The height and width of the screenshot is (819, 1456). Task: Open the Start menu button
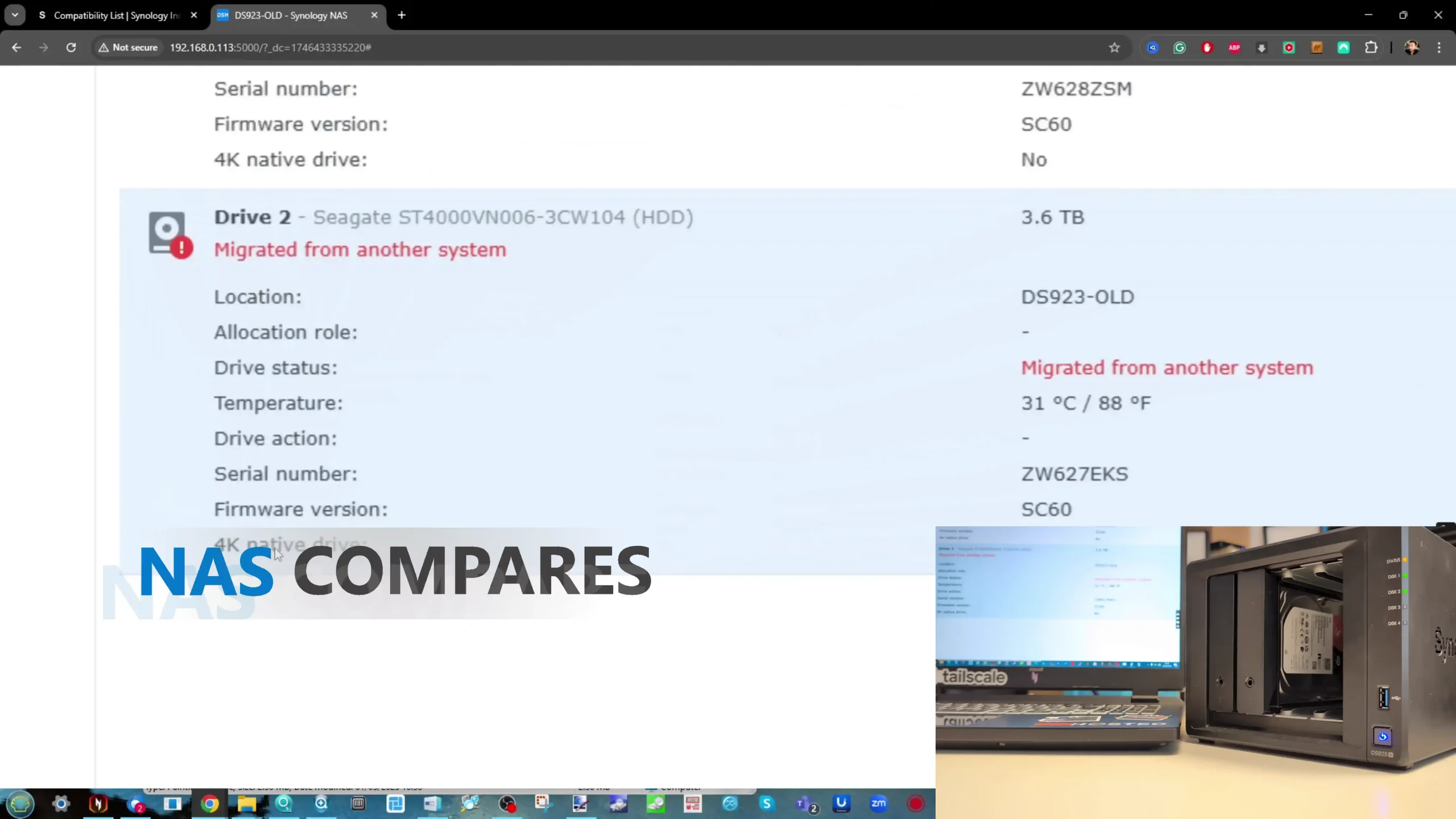tap(20, 804)
